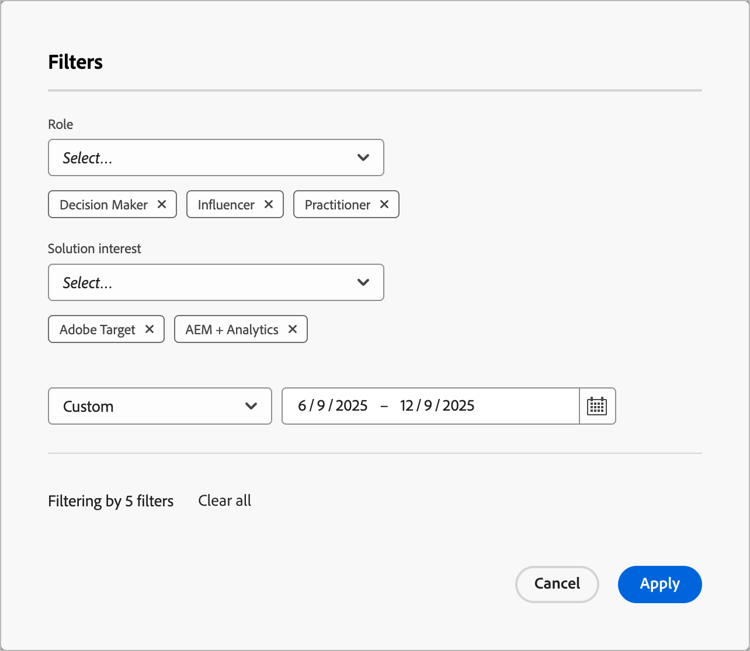Remove the Influencer role tag
Screen dimensions: 750x651
click(268, 205)
